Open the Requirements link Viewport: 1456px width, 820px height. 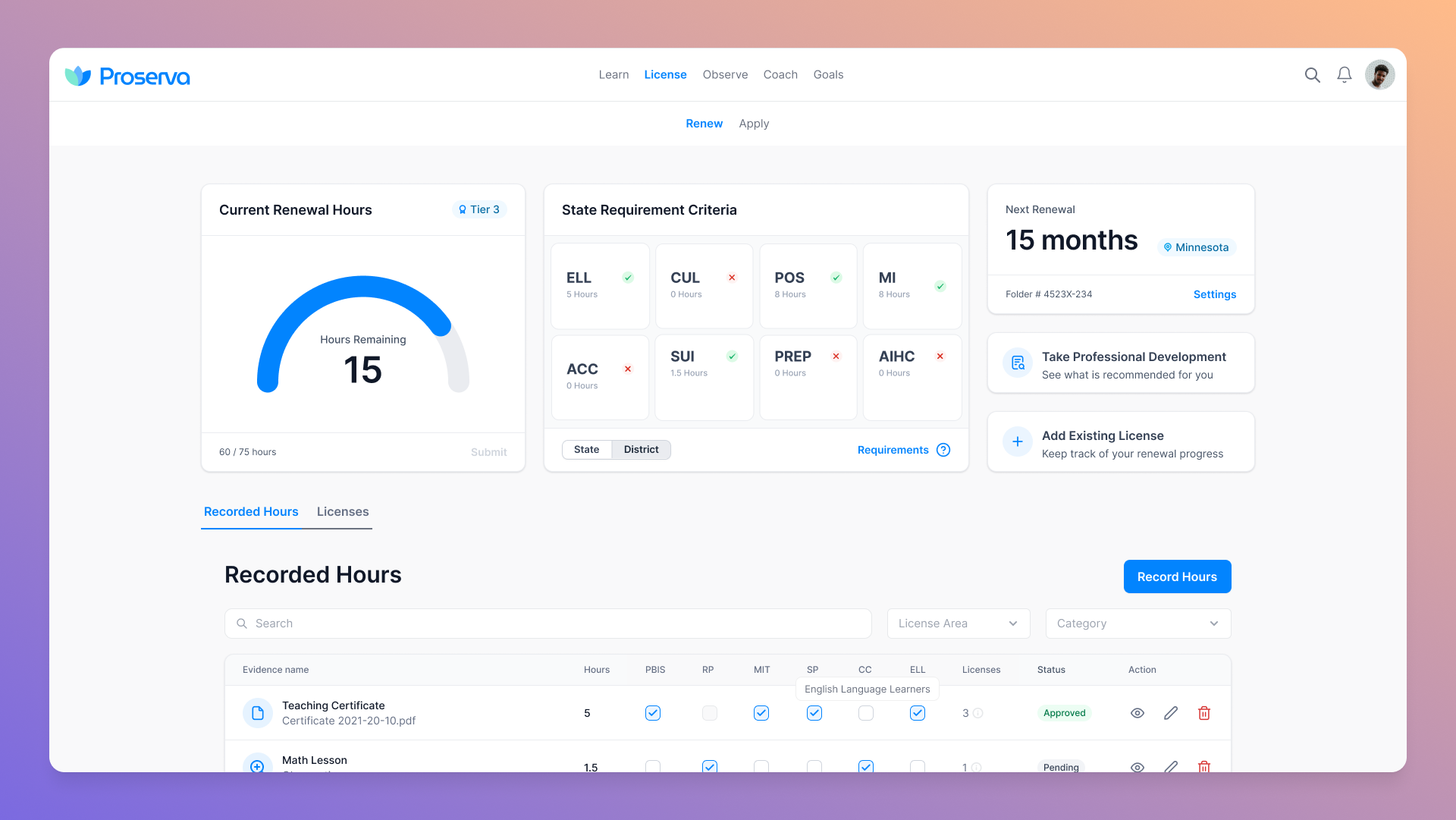click(893, 450)
